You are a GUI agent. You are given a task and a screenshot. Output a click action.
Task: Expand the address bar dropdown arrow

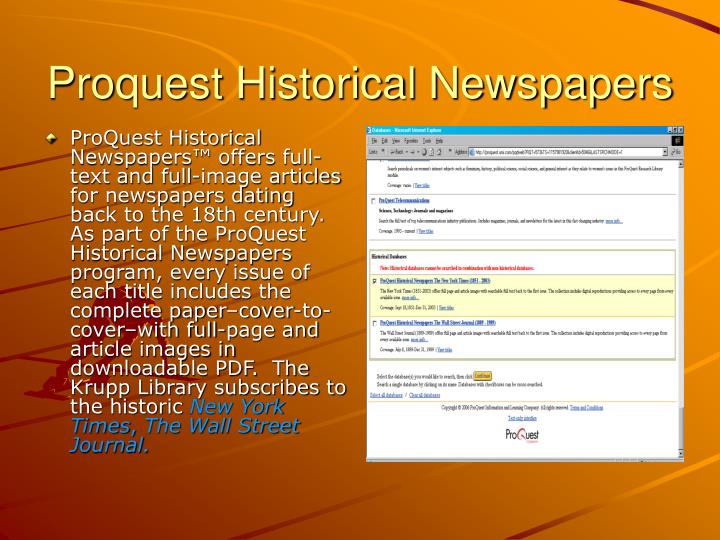665,152
